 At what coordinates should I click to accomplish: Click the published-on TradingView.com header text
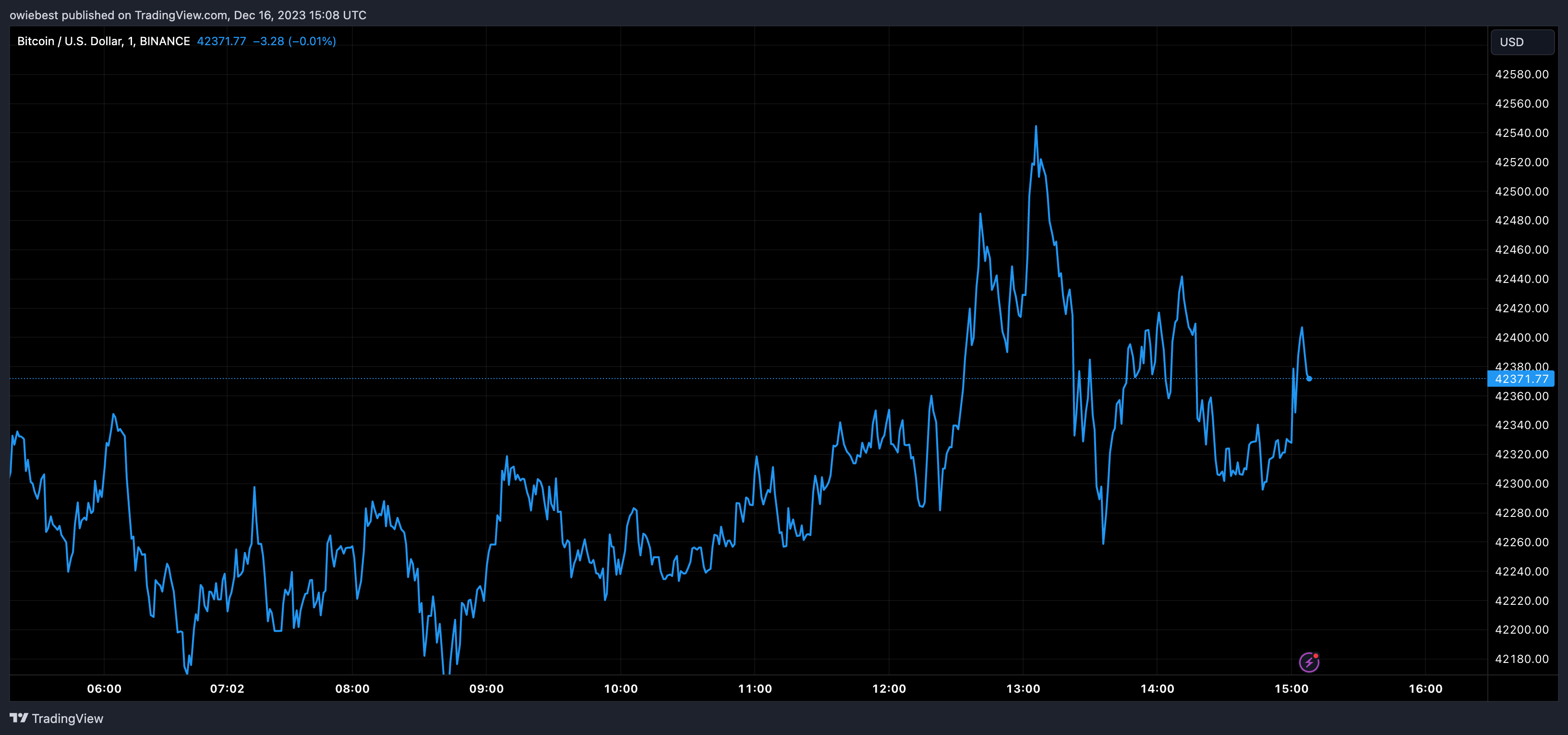(188, 15)
